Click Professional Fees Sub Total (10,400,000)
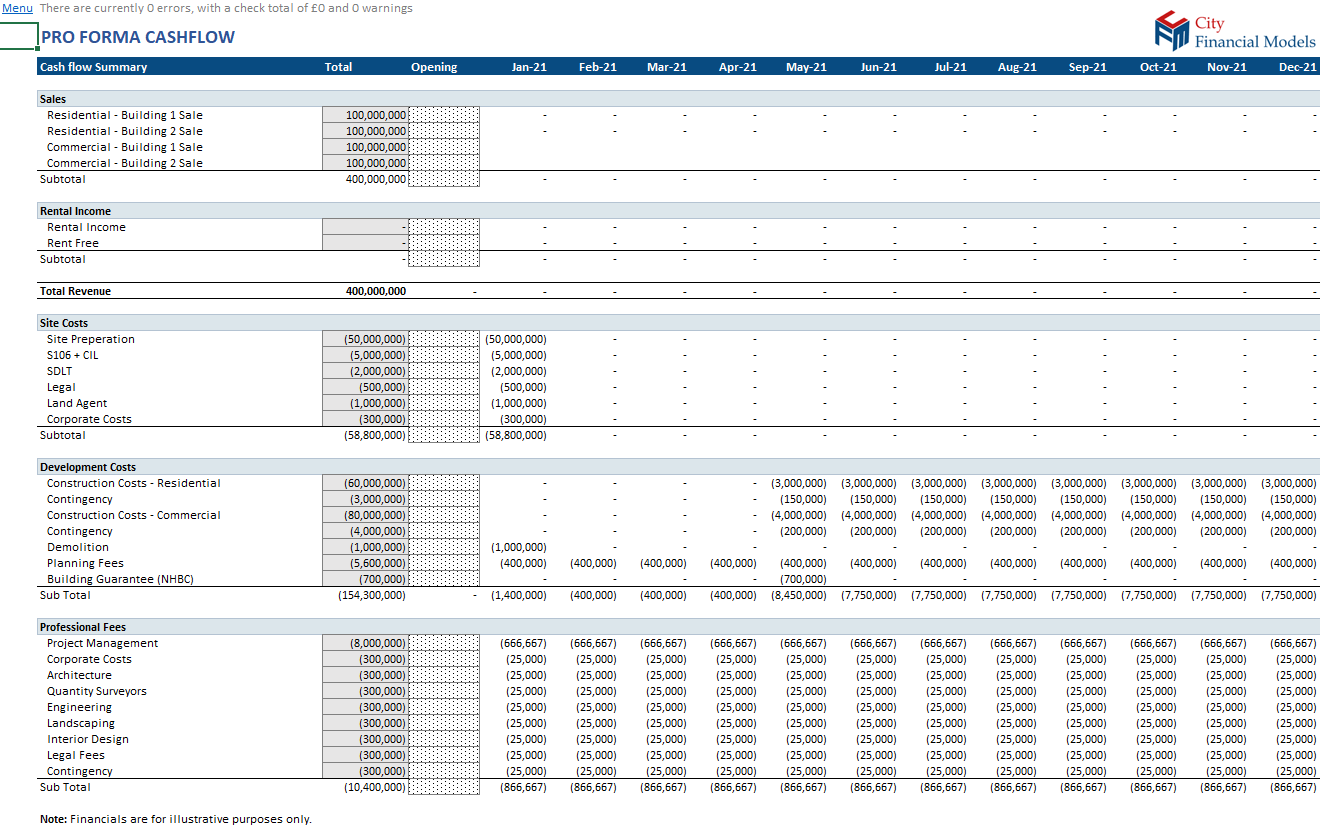The image size is (1328, 829). pos(375,787)
